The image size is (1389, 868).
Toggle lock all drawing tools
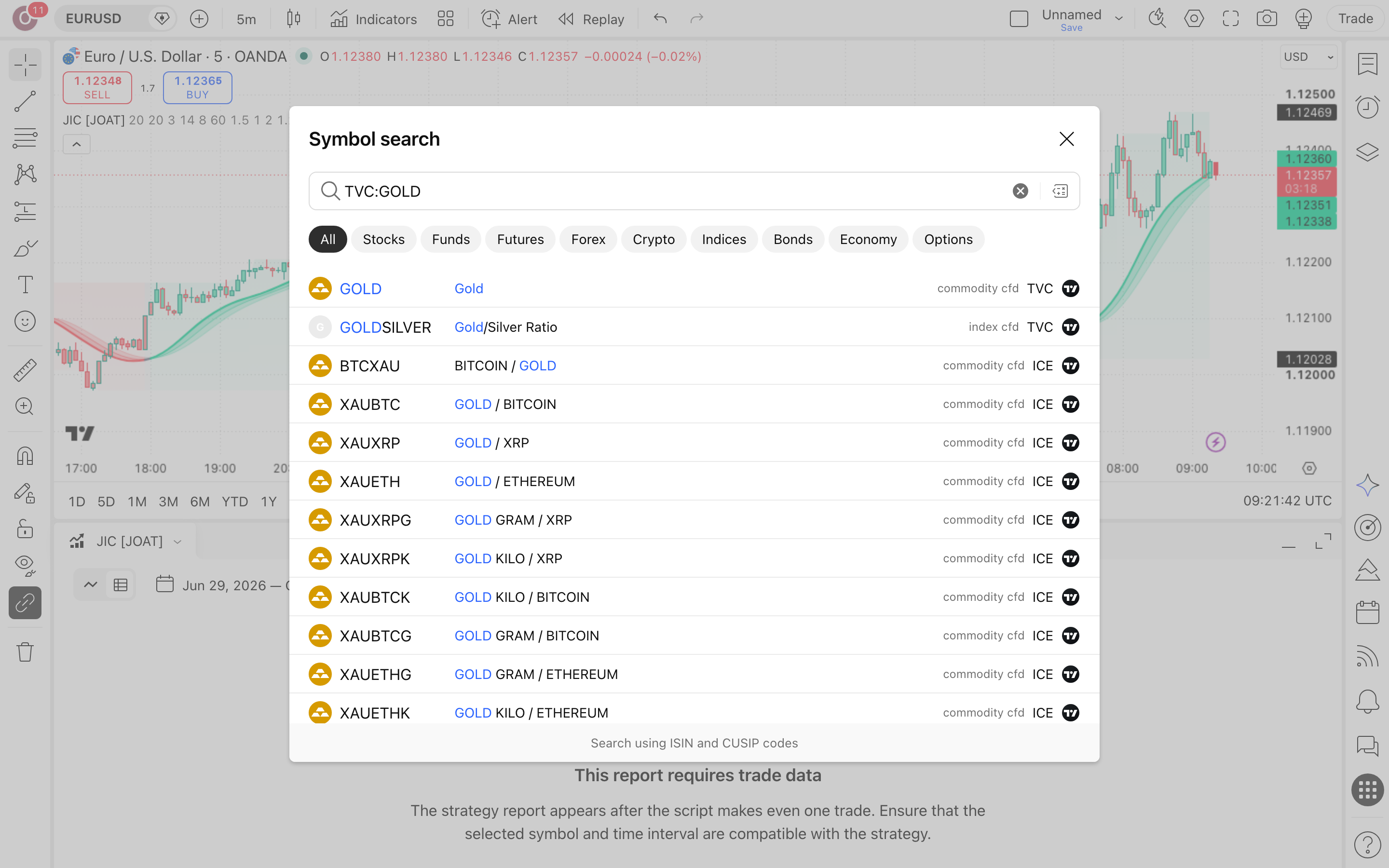coord(25,529)
